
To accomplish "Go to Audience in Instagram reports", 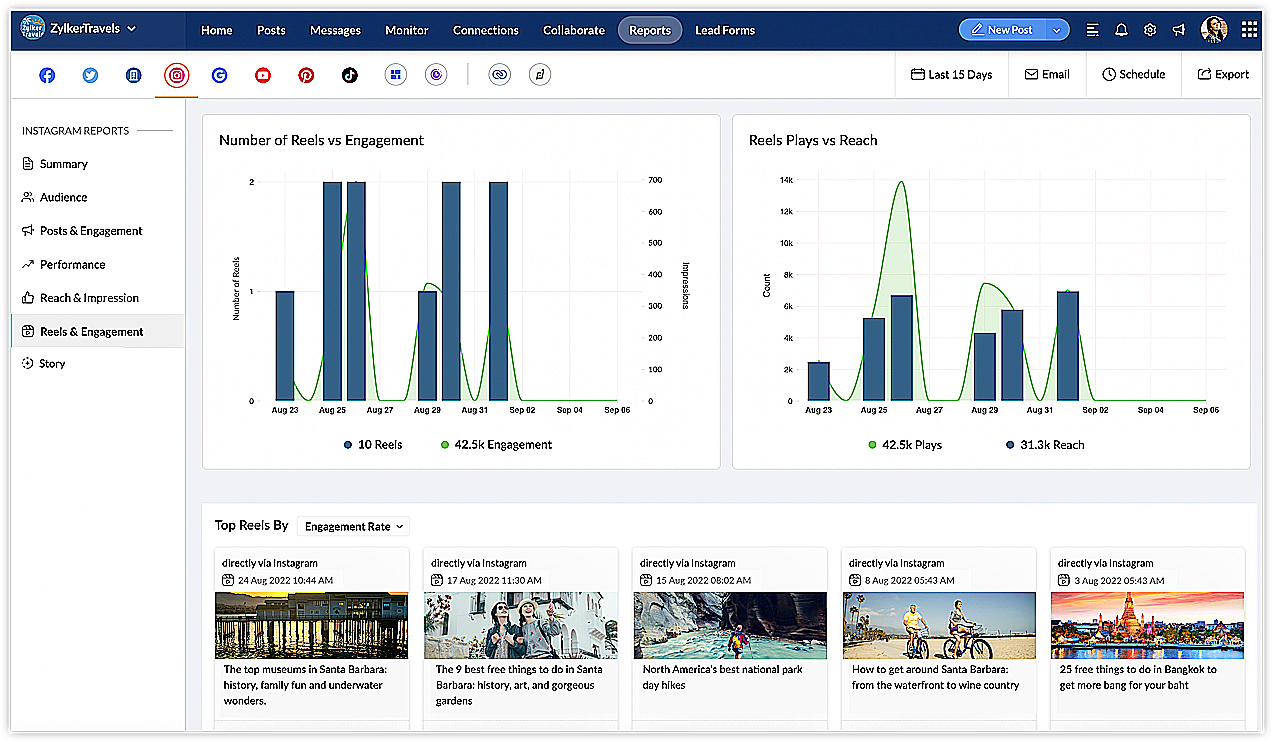I will coord(63,198).
